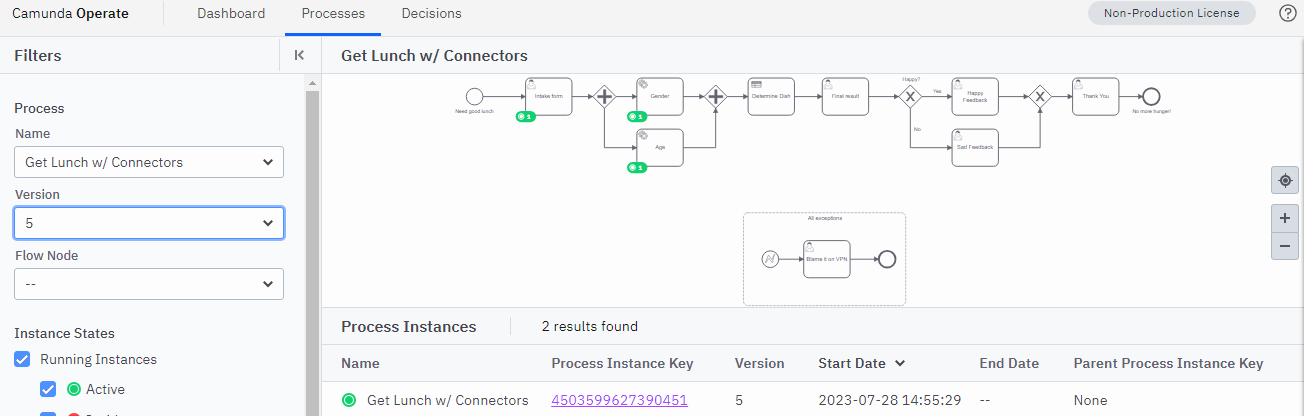
Task: Select the Determine Dish task node
Action: pyautogui.click(x=771, y=96)
